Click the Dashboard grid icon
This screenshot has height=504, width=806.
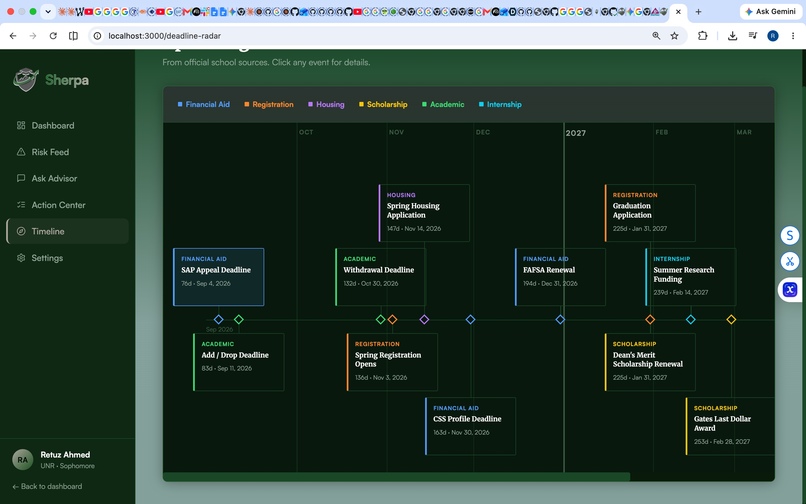coord(21,125)
